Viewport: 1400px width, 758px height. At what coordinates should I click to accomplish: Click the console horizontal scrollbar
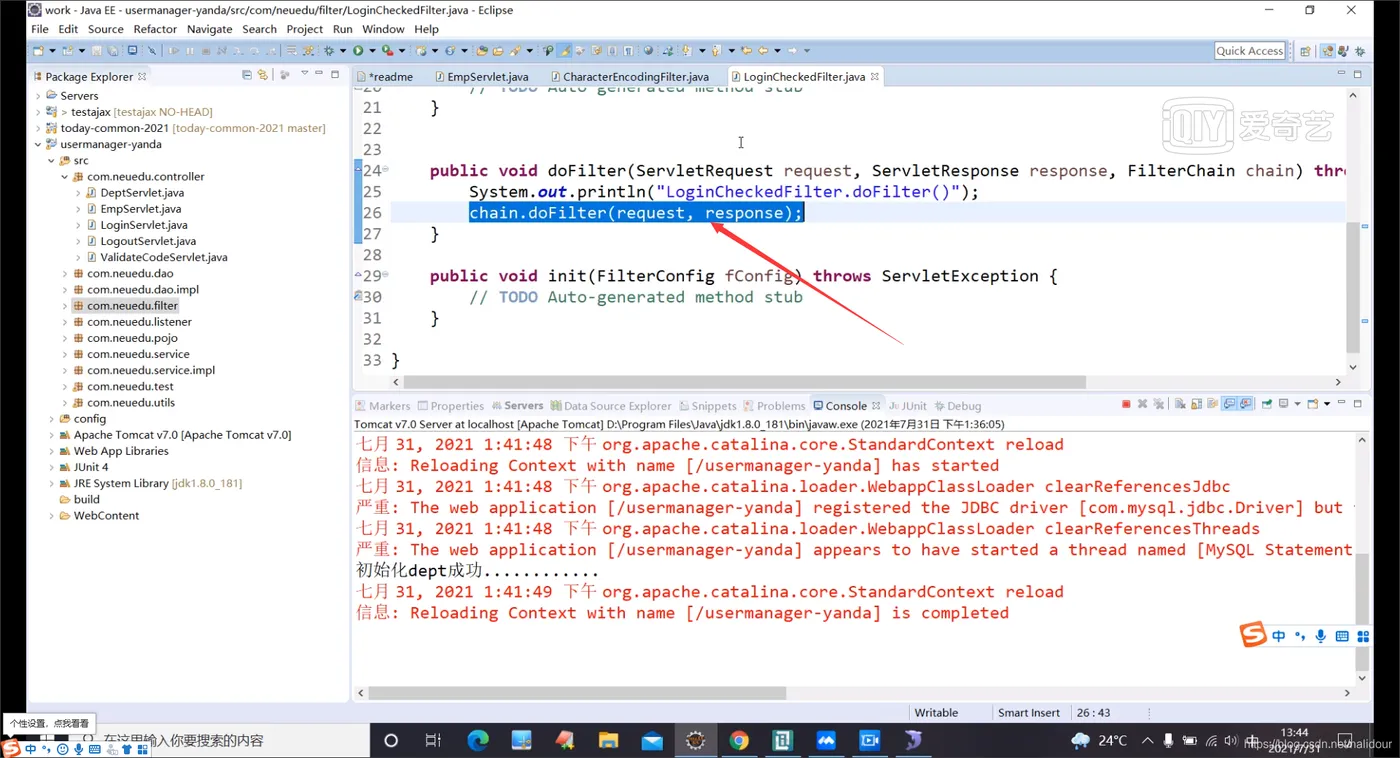point(577,692)
